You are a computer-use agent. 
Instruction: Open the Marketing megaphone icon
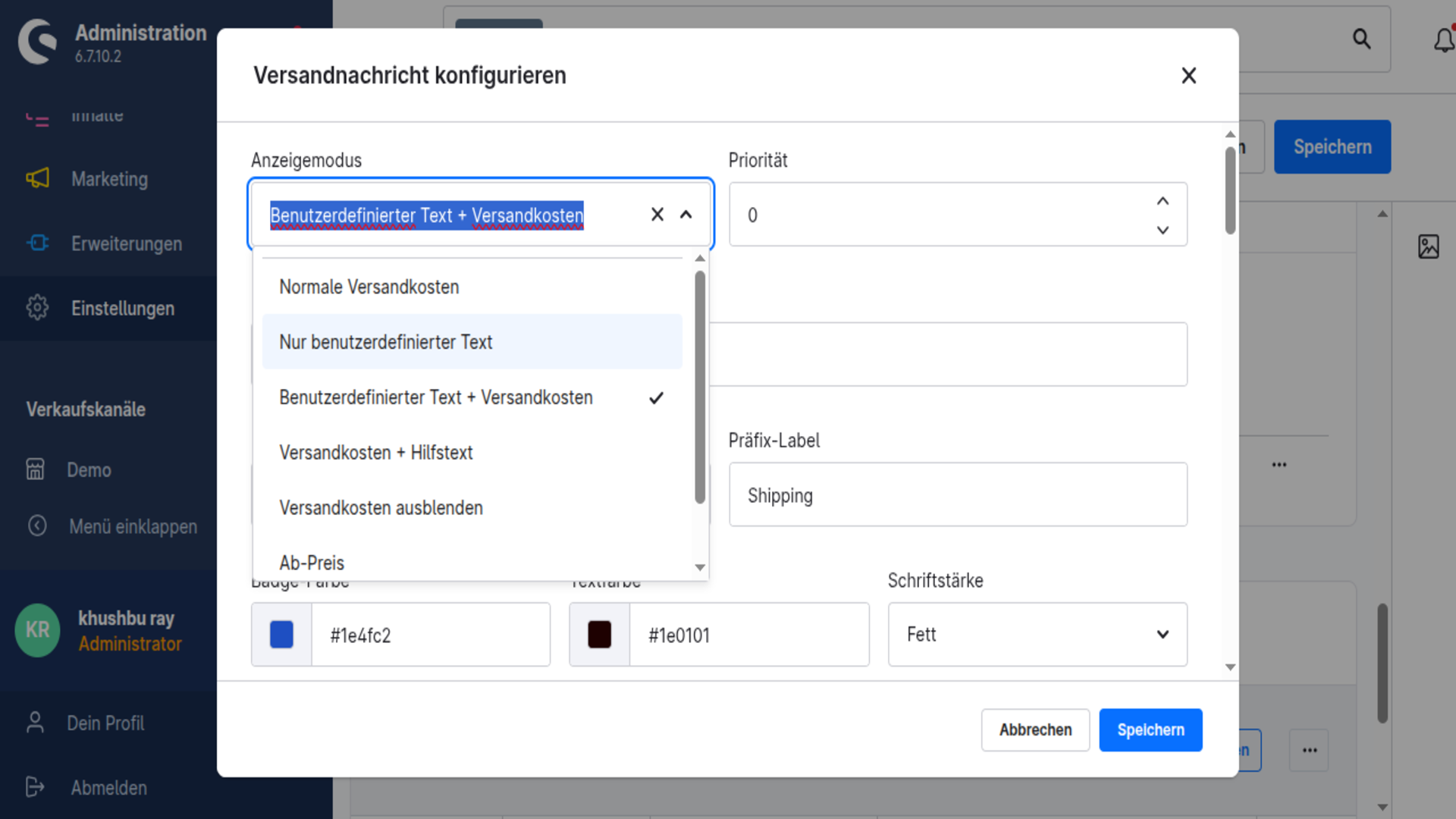click(x=37, y=178)
